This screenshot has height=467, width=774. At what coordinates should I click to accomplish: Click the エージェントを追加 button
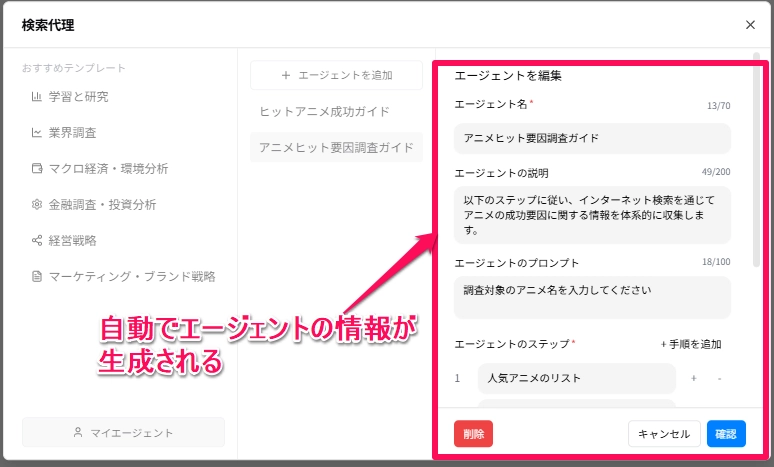[x=336, y=75]
